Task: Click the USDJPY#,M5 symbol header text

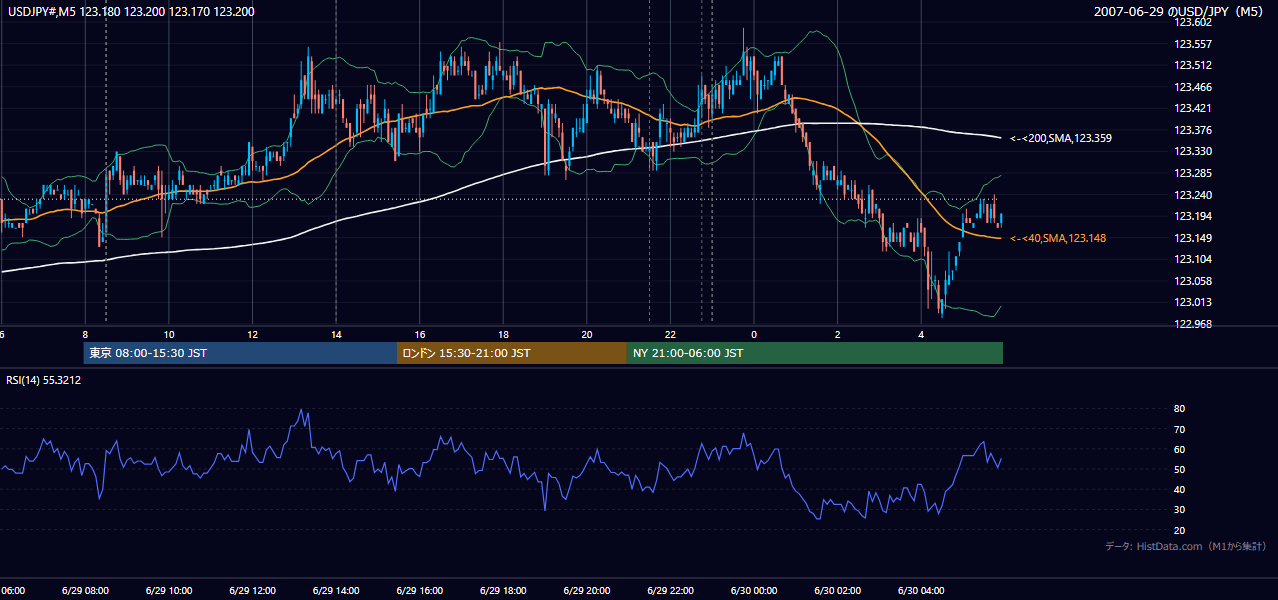Action: tap(130, 12)
